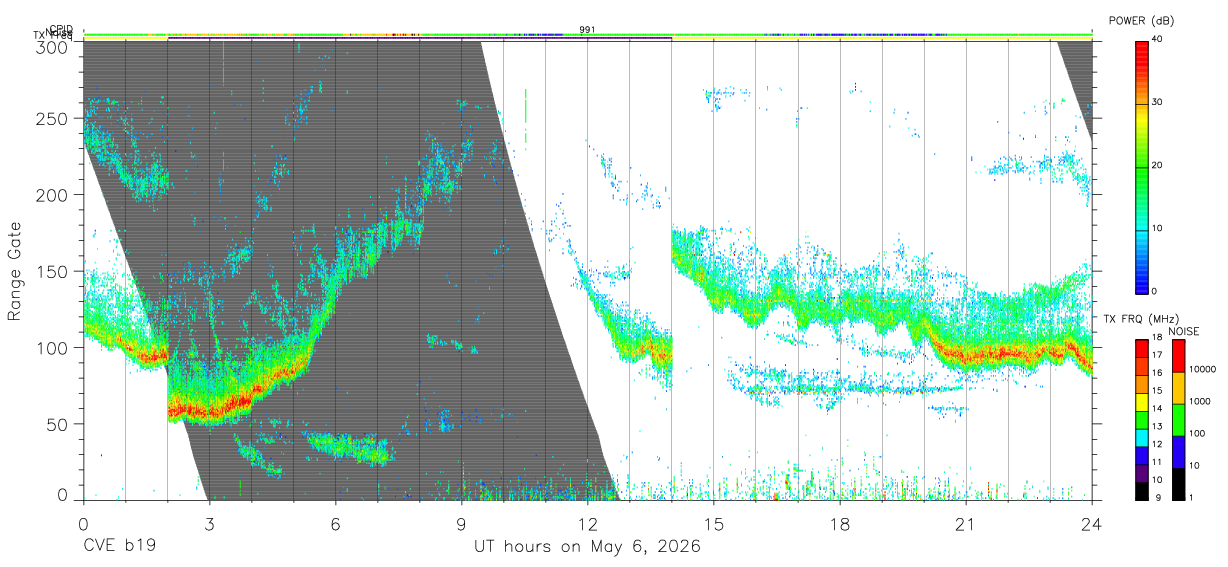The height and width of the screenshot is (567, 1228).
Task: Click the 11 MHz frequency label
Action: coord(1158,462)
